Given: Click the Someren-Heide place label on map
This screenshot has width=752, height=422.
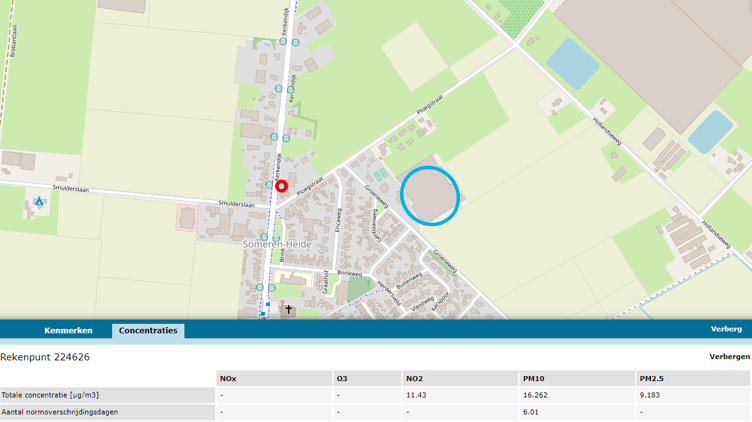Looking at the screenshot, I should 277,245.
